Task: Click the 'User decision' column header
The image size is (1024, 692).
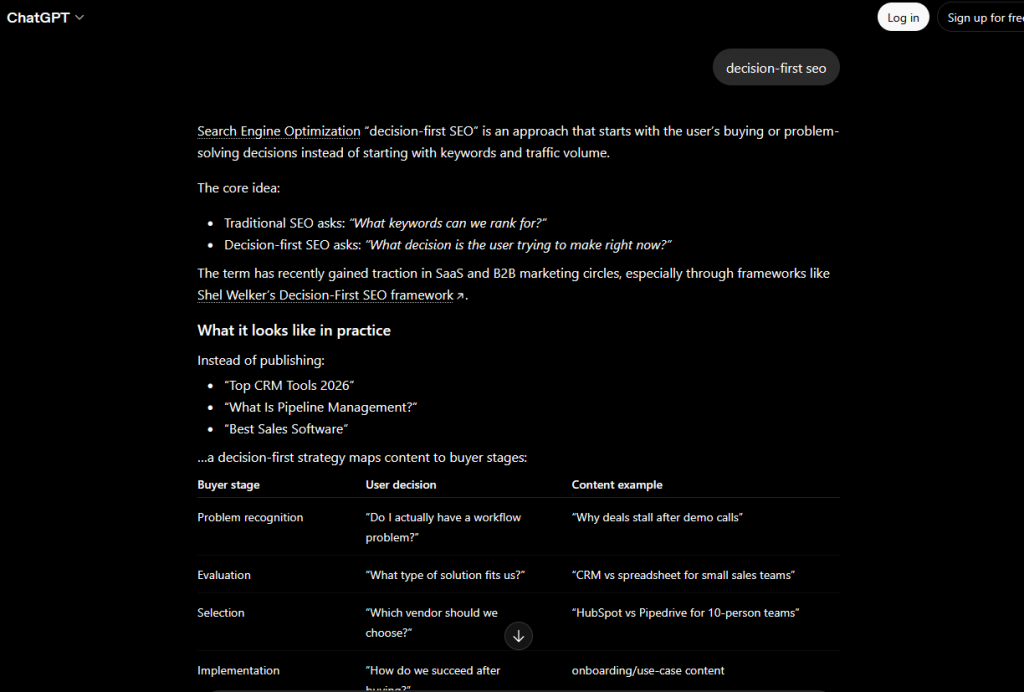Action: (x=401, y=485)
